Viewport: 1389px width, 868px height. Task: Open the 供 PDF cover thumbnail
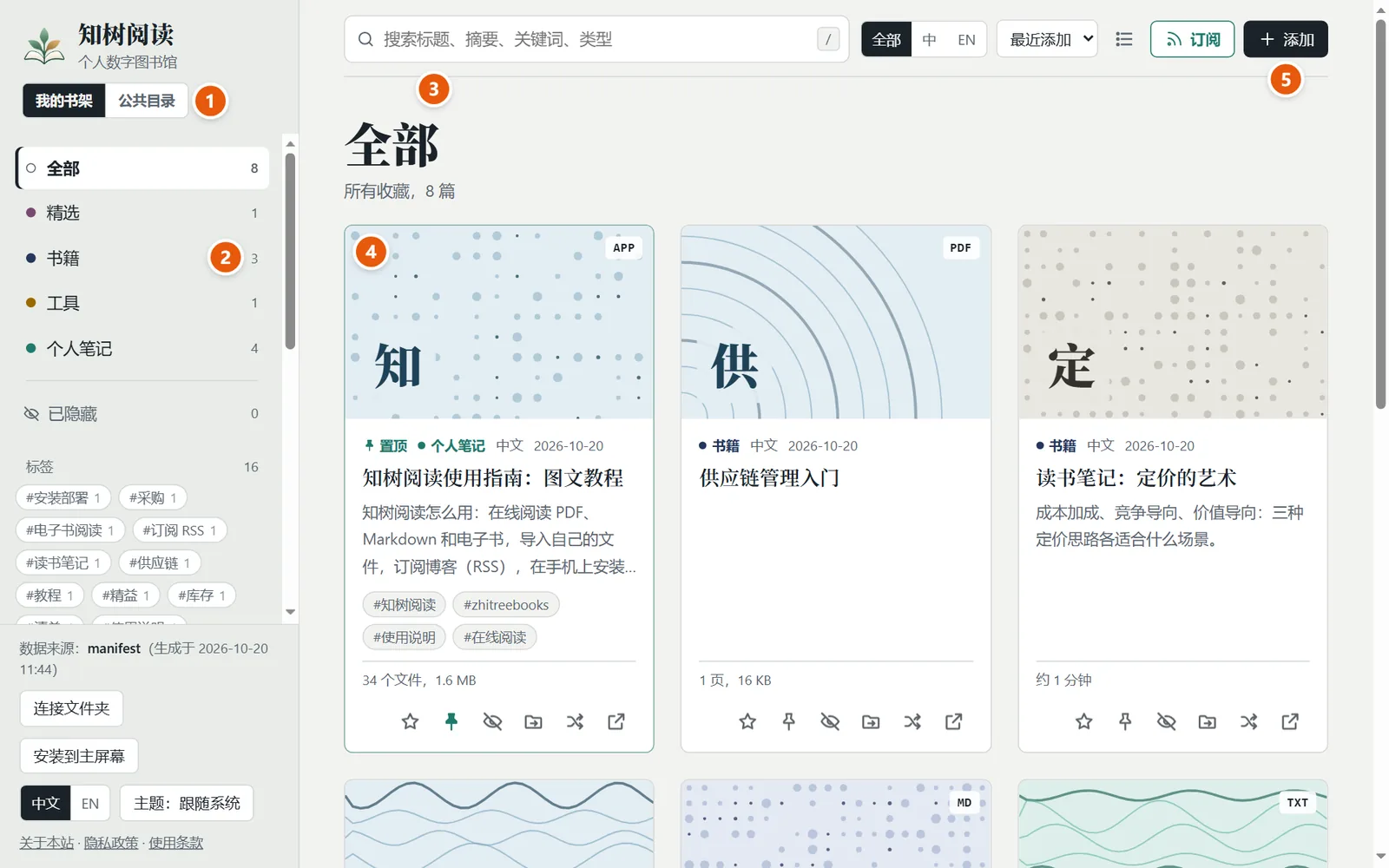point(836,322)
